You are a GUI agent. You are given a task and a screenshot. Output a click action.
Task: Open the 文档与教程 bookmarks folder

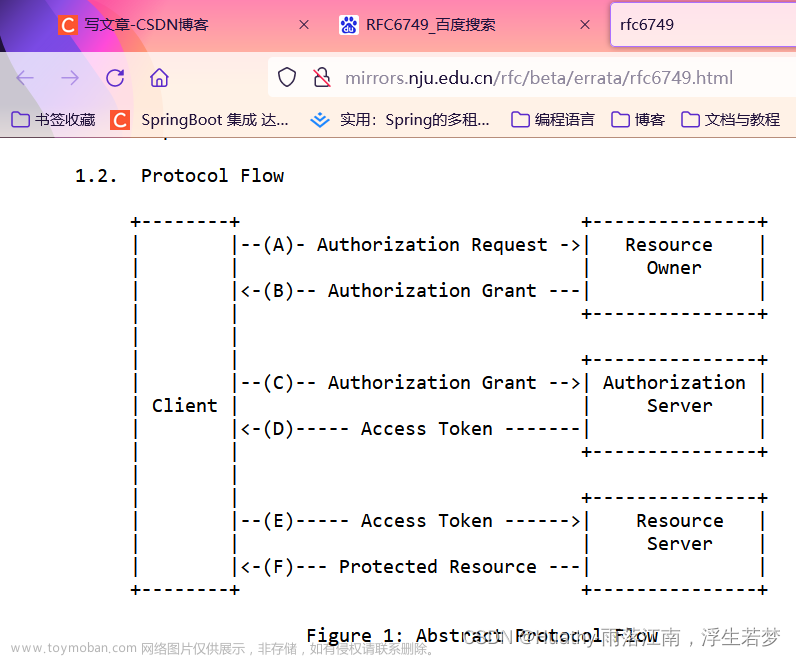[731, 120]
